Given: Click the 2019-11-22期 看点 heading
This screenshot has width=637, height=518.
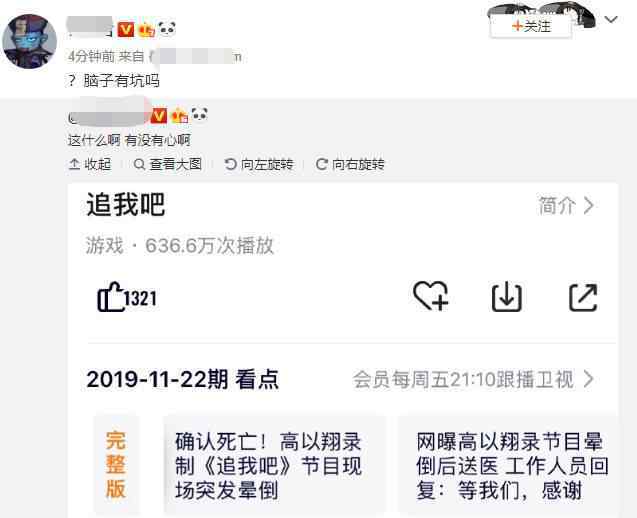Looking at the screenshot, I should [182, 379].
